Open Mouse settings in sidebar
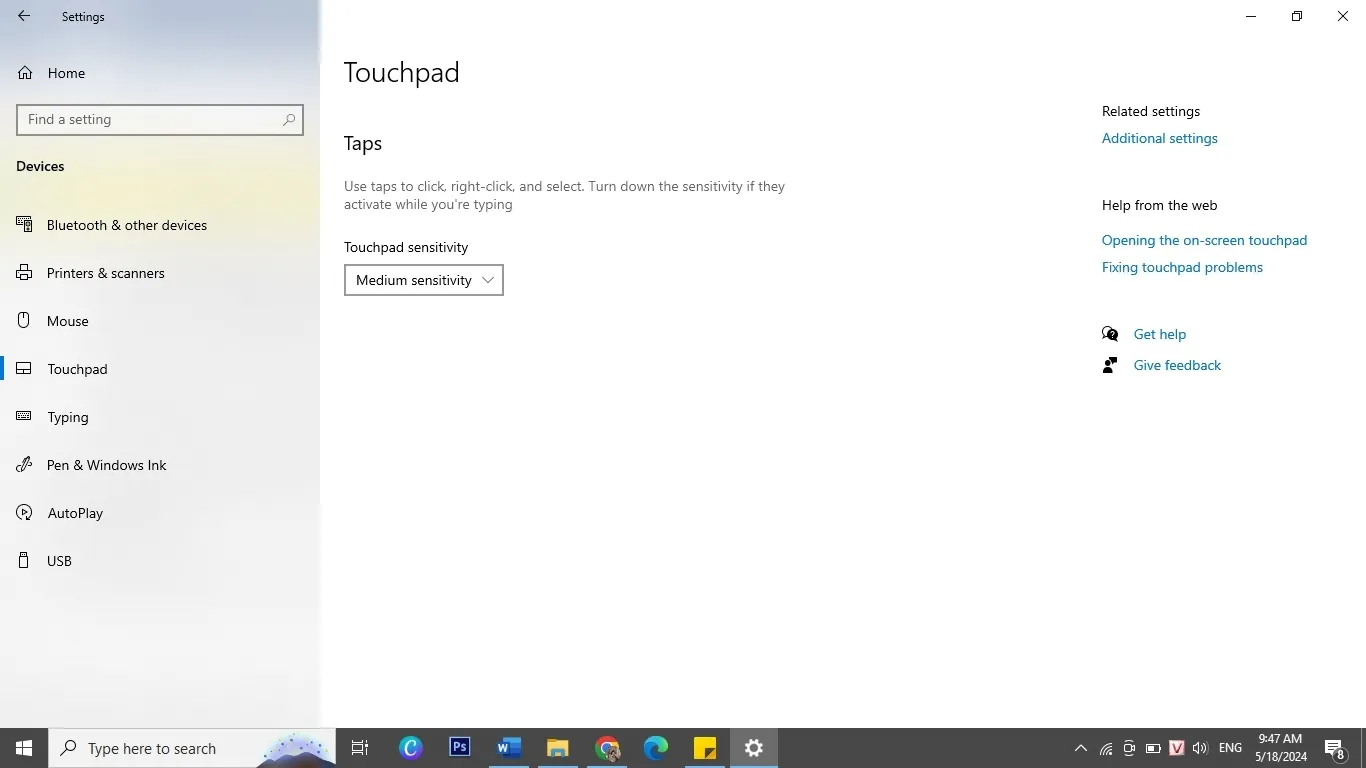 pyautogui.click(x=68, y=321)
